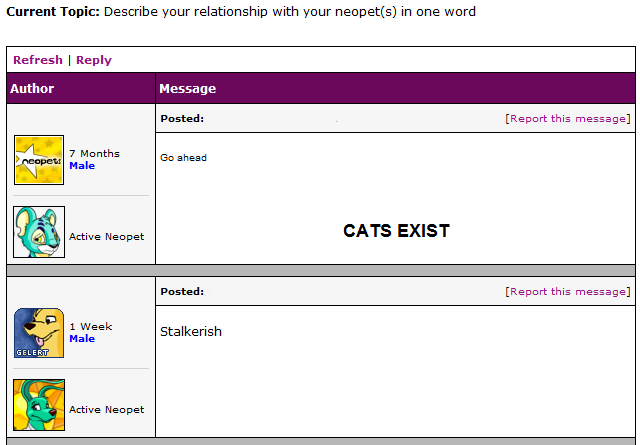The width and height of the screenshot is (640, 445).
Task: Click the green Blumaroo active neopet image
Action: pos(39,404)
